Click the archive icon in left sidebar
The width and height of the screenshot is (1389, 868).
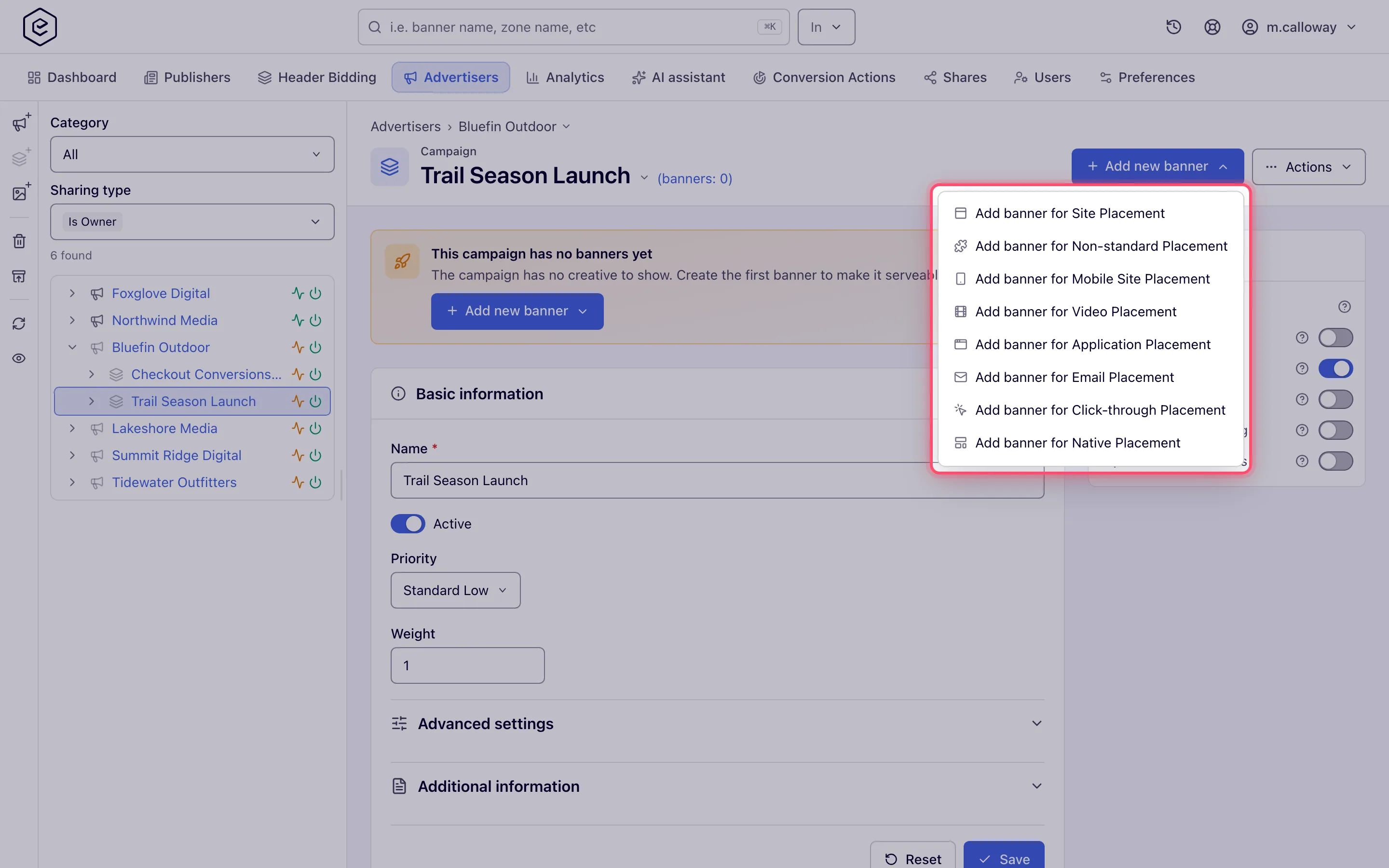coord(19,277)
